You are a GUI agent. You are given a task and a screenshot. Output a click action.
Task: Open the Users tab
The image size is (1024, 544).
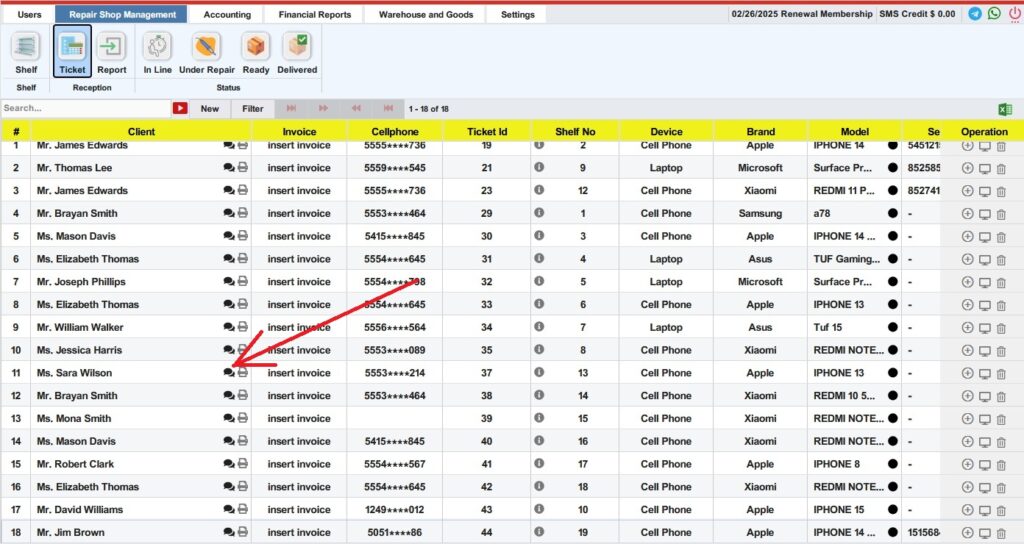(29, 14)
